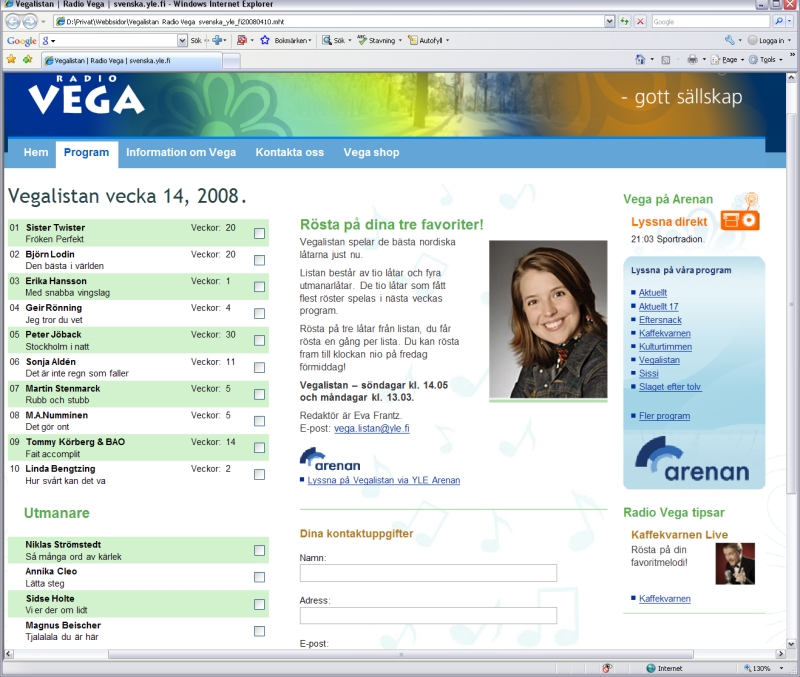Click the small arenan logo under the e-mail
The width and height of the screenshot is (800, 677).
click(x=330, y=460)
